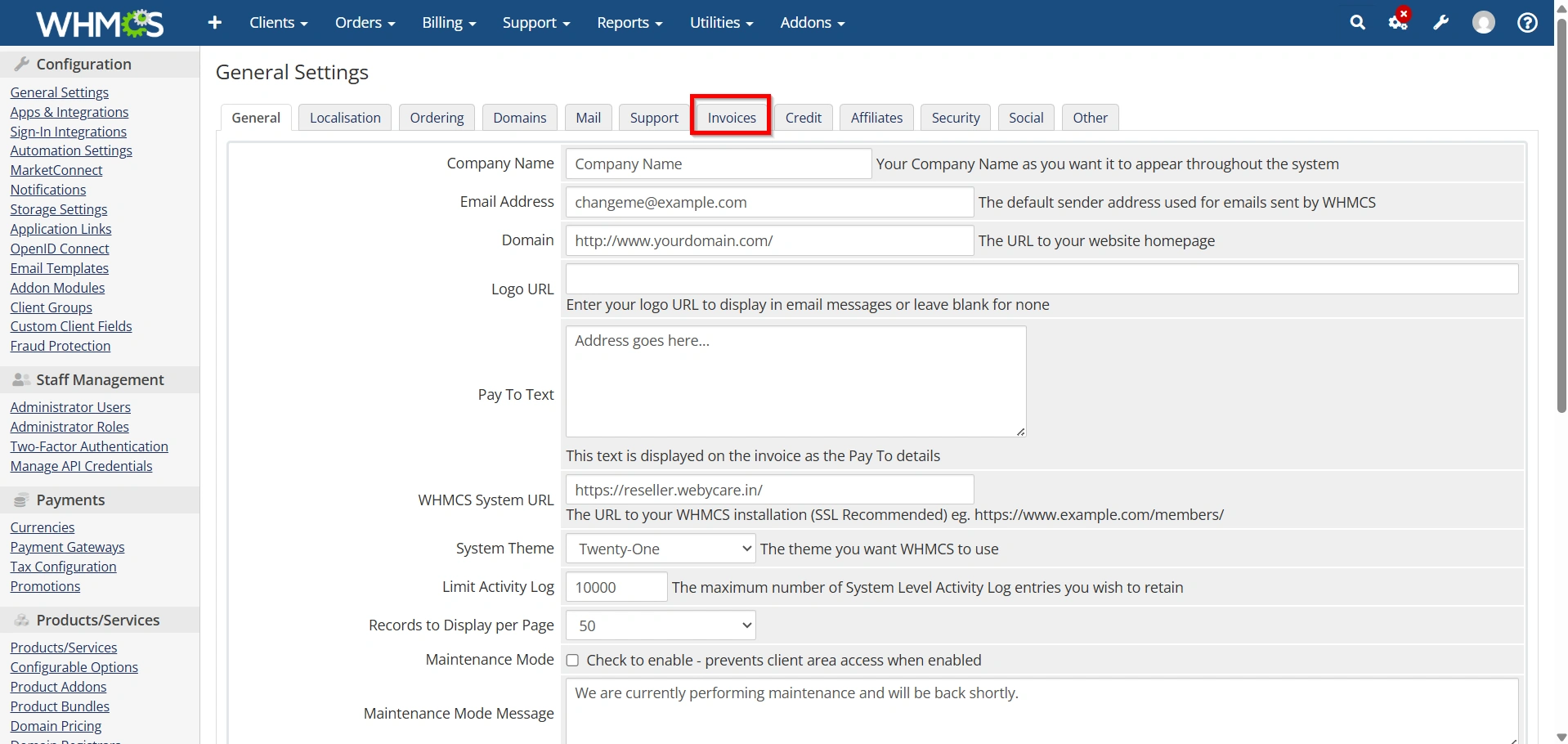1568x744 pixels.
Task: Focus the Limit Activity Log field
Action: tap(616, 587)
